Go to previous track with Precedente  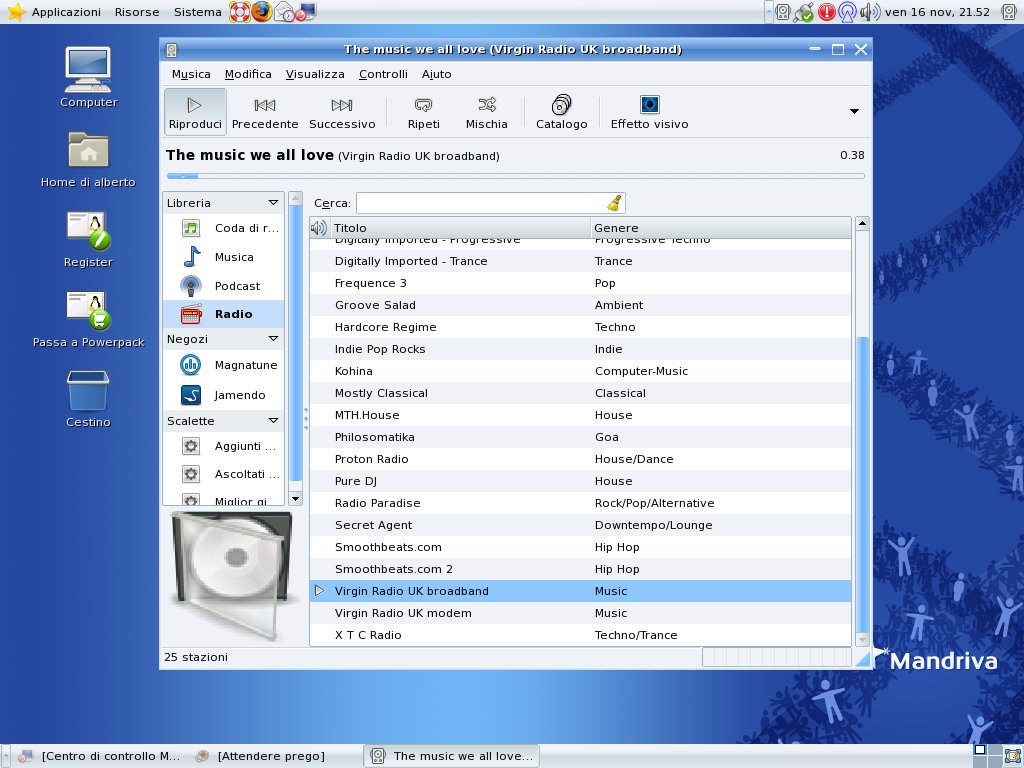(x=264, y=112)
